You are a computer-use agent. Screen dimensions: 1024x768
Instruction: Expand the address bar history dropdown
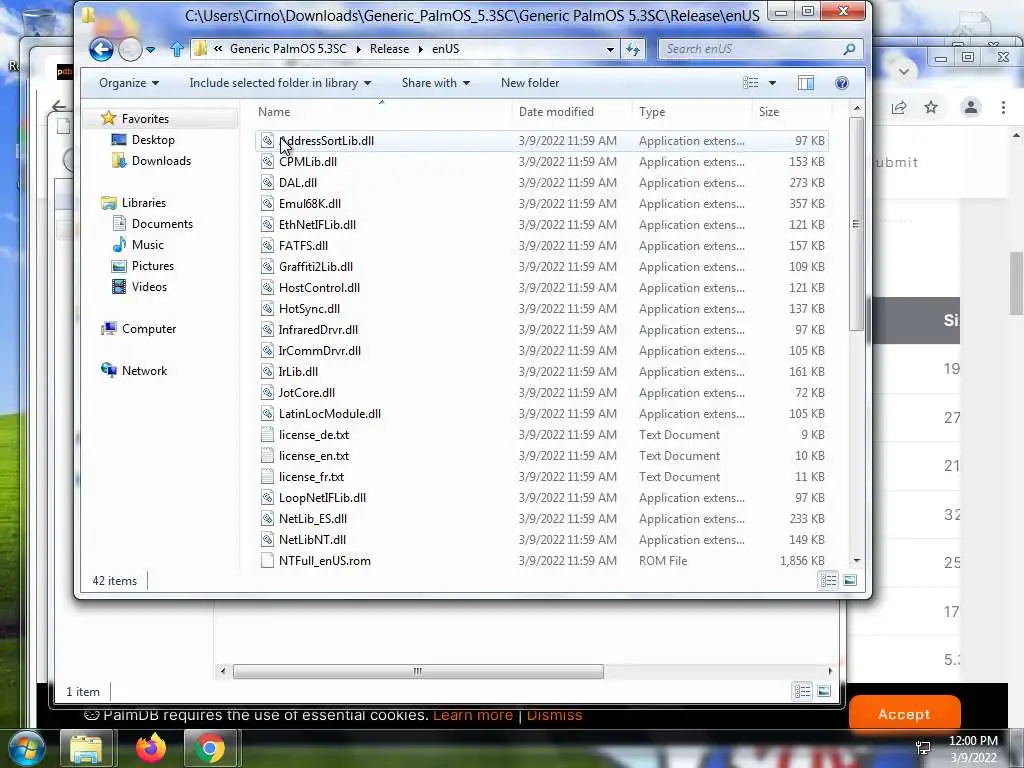(610, 49)
